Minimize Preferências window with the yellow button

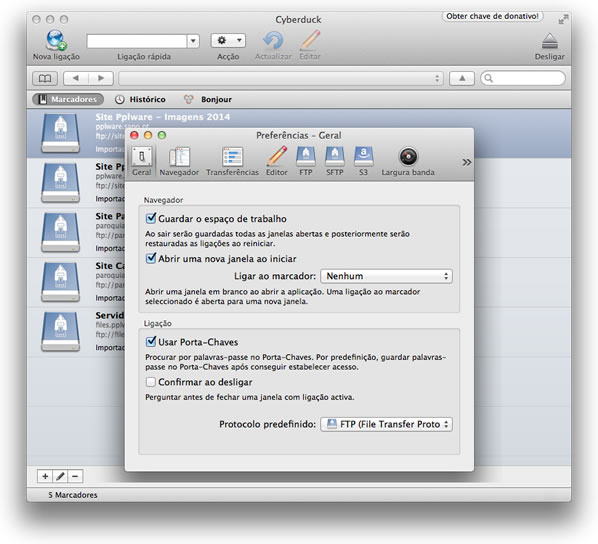click(148, 135)
